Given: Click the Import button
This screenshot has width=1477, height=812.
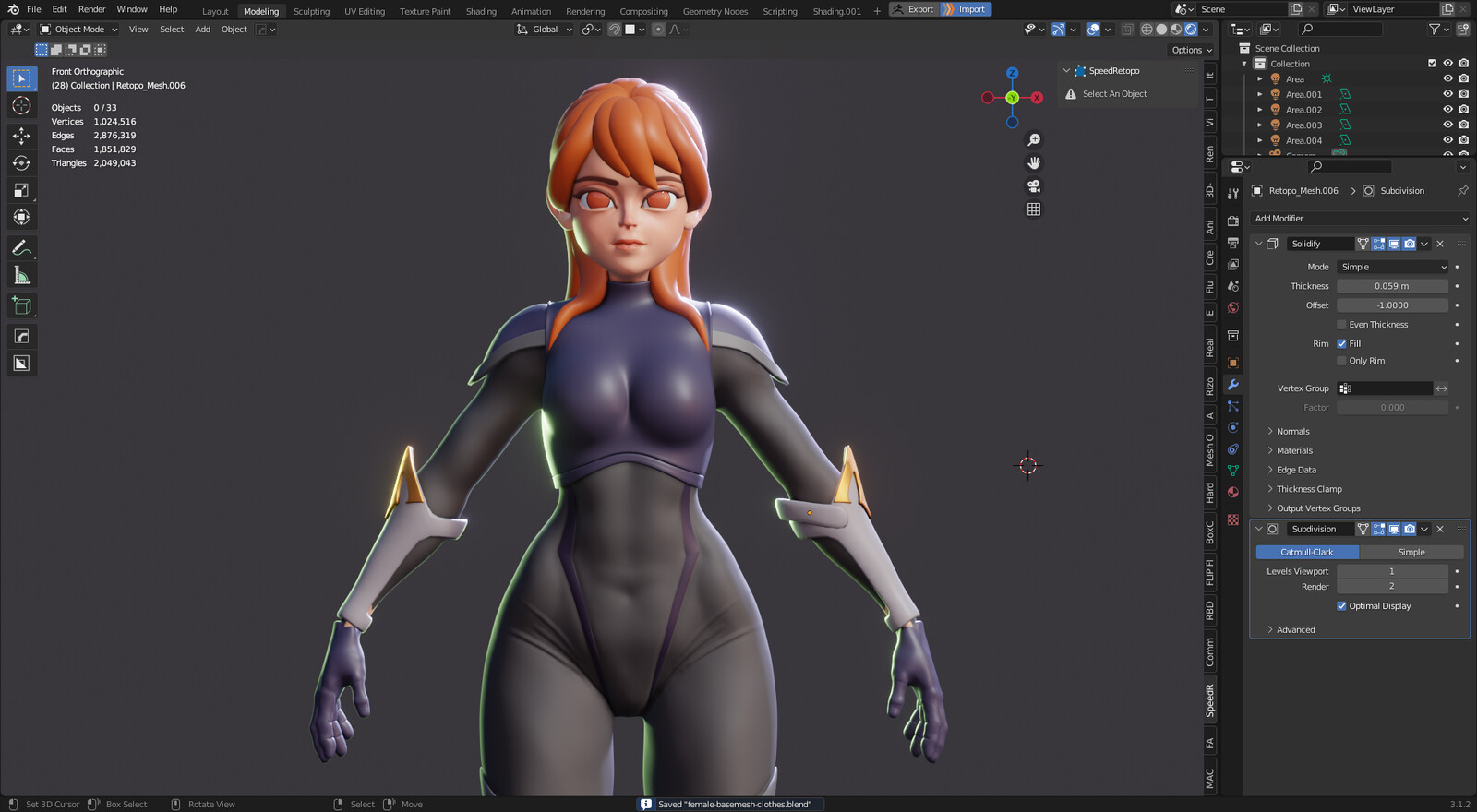Looking at the screenshot, I should coord(966,9).
